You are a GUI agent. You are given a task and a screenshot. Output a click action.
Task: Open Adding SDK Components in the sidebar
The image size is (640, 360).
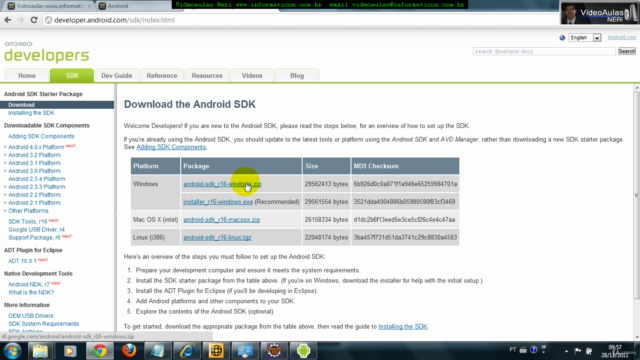point(41,136)
